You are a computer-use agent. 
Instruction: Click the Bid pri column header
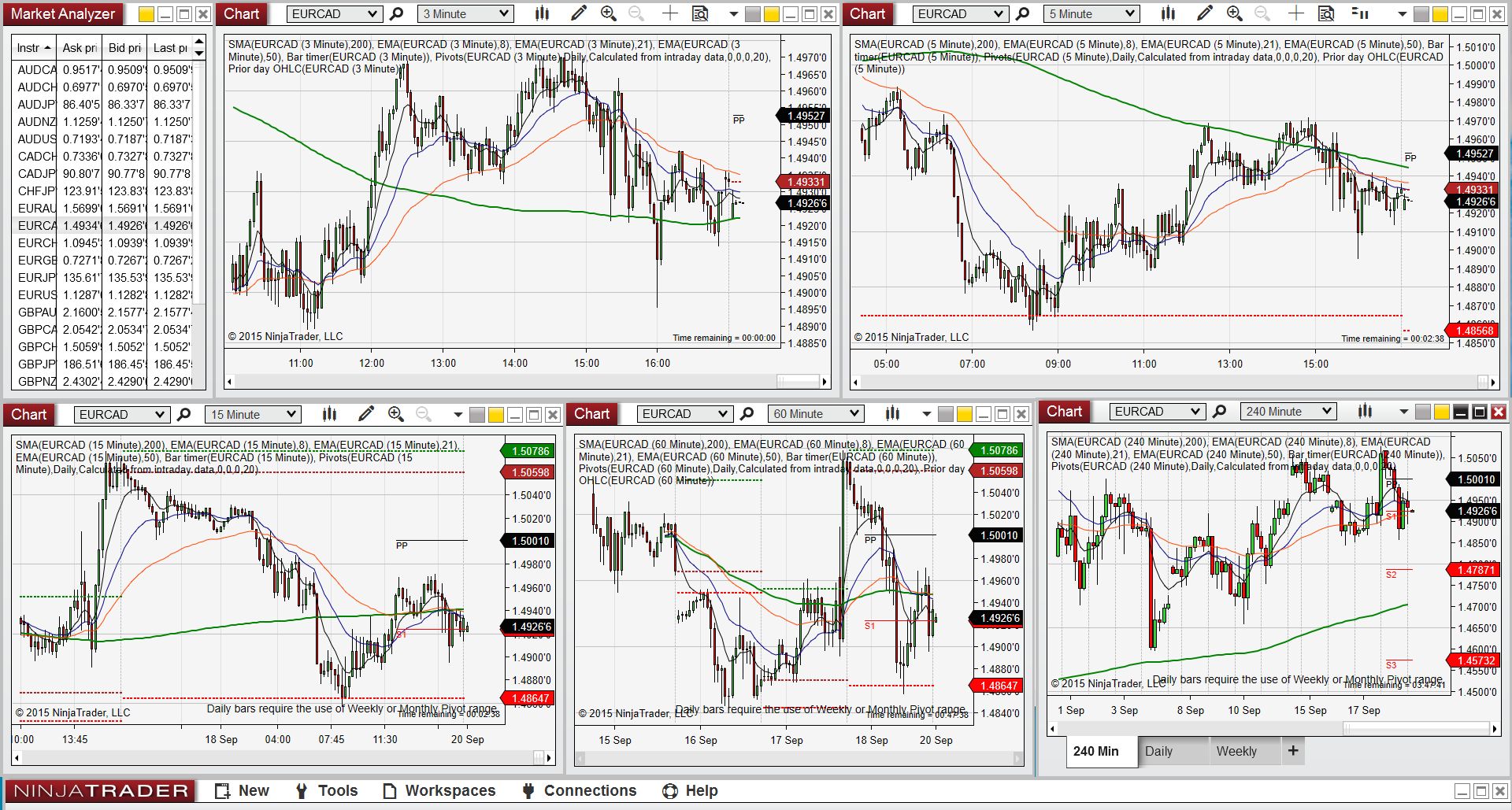coord(124,48)
